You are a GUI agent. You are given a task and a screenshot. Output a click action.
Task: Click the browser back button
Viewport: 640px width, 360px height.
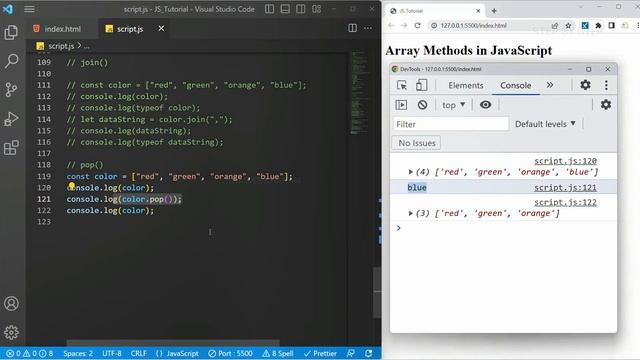tap(391, 25)
